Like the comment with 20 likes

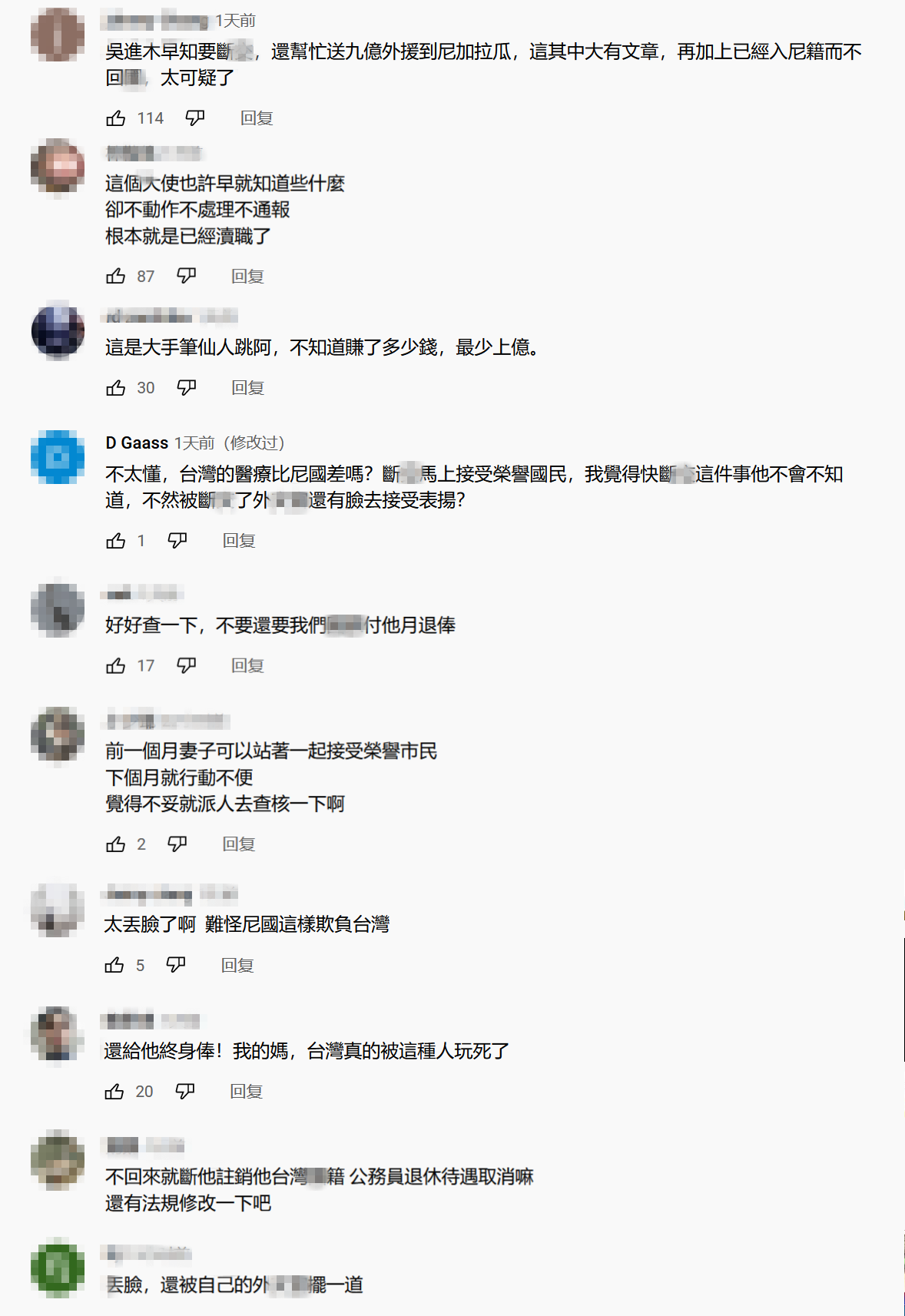coord(114,1092)
